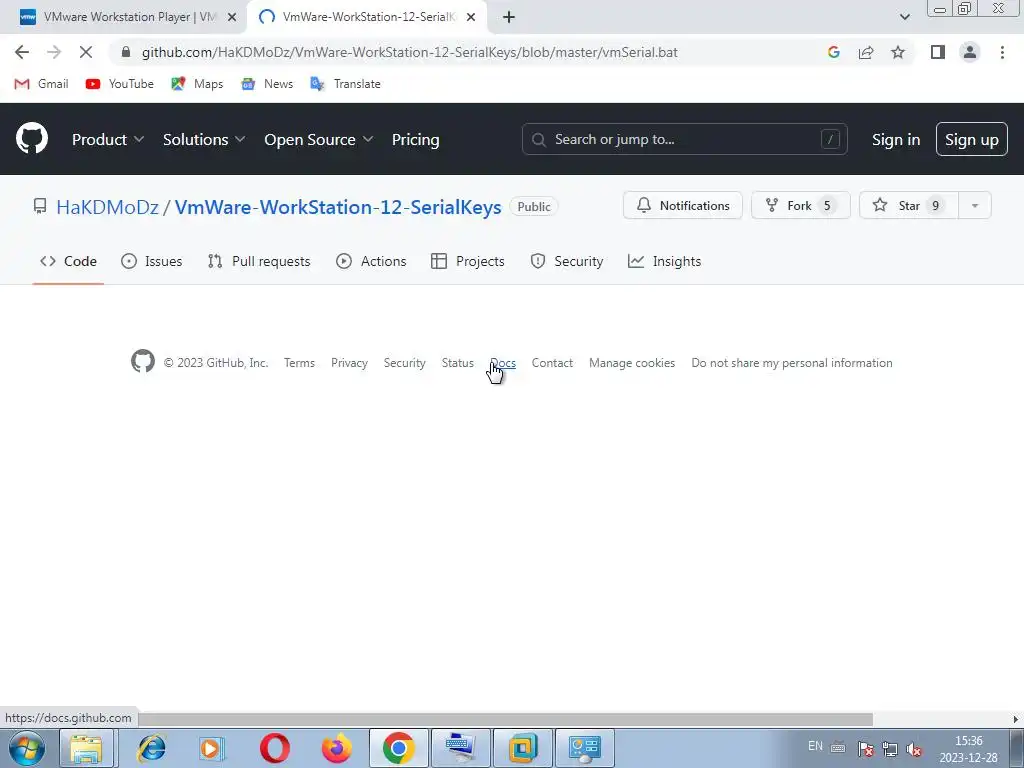Open News bookmark
The image size is (1024, 768).
pos(266,84)
